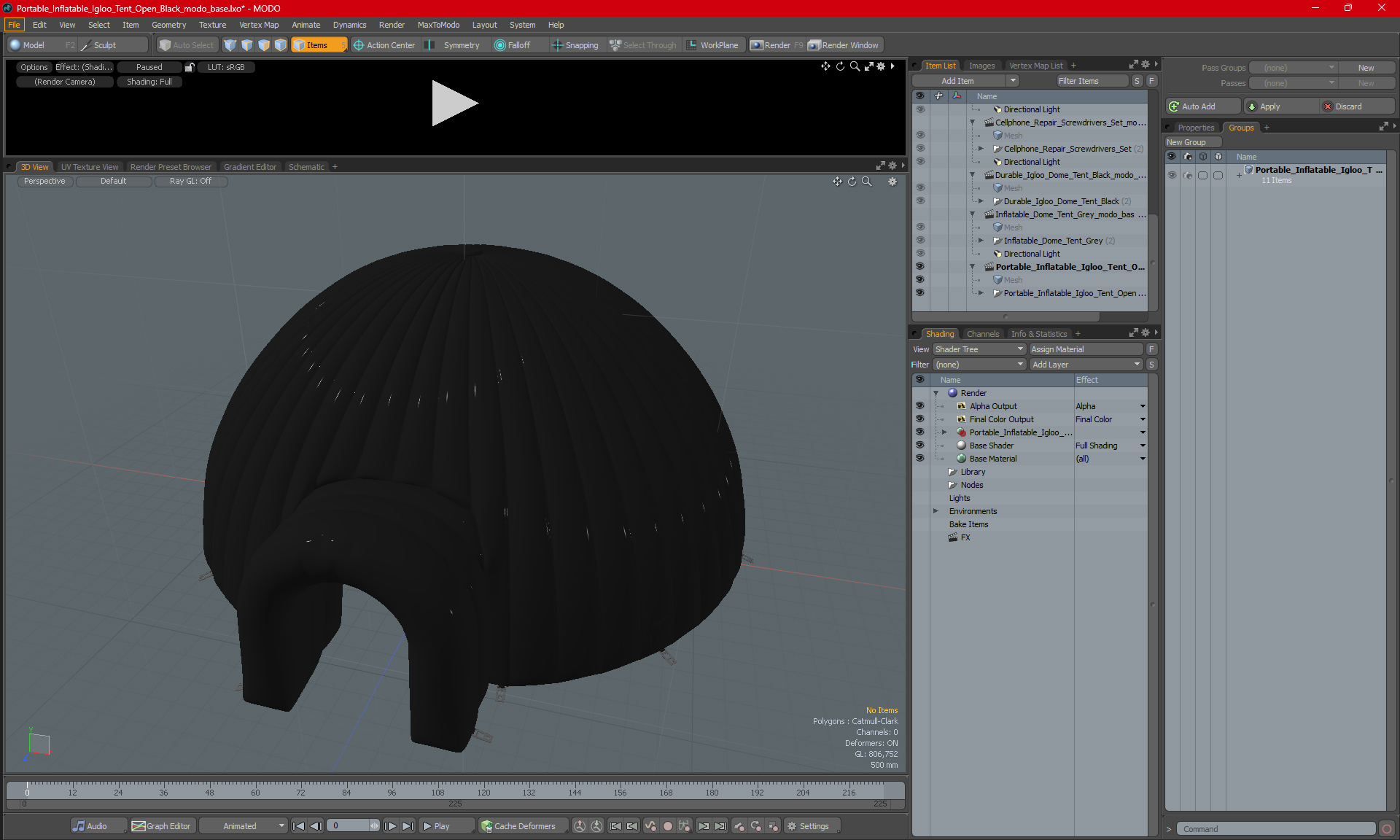Expand Inflatable_Dome_Tent_Grey (2) group

click(x=981, y=241)
